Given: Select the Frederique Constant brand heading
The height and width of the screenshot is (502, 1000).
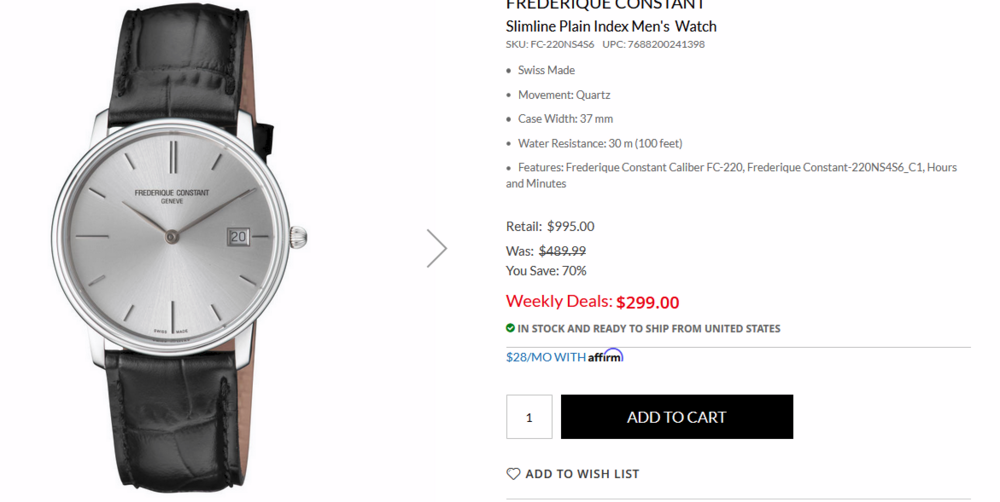Looking at the screenshot, I should [x=605, y=5].
